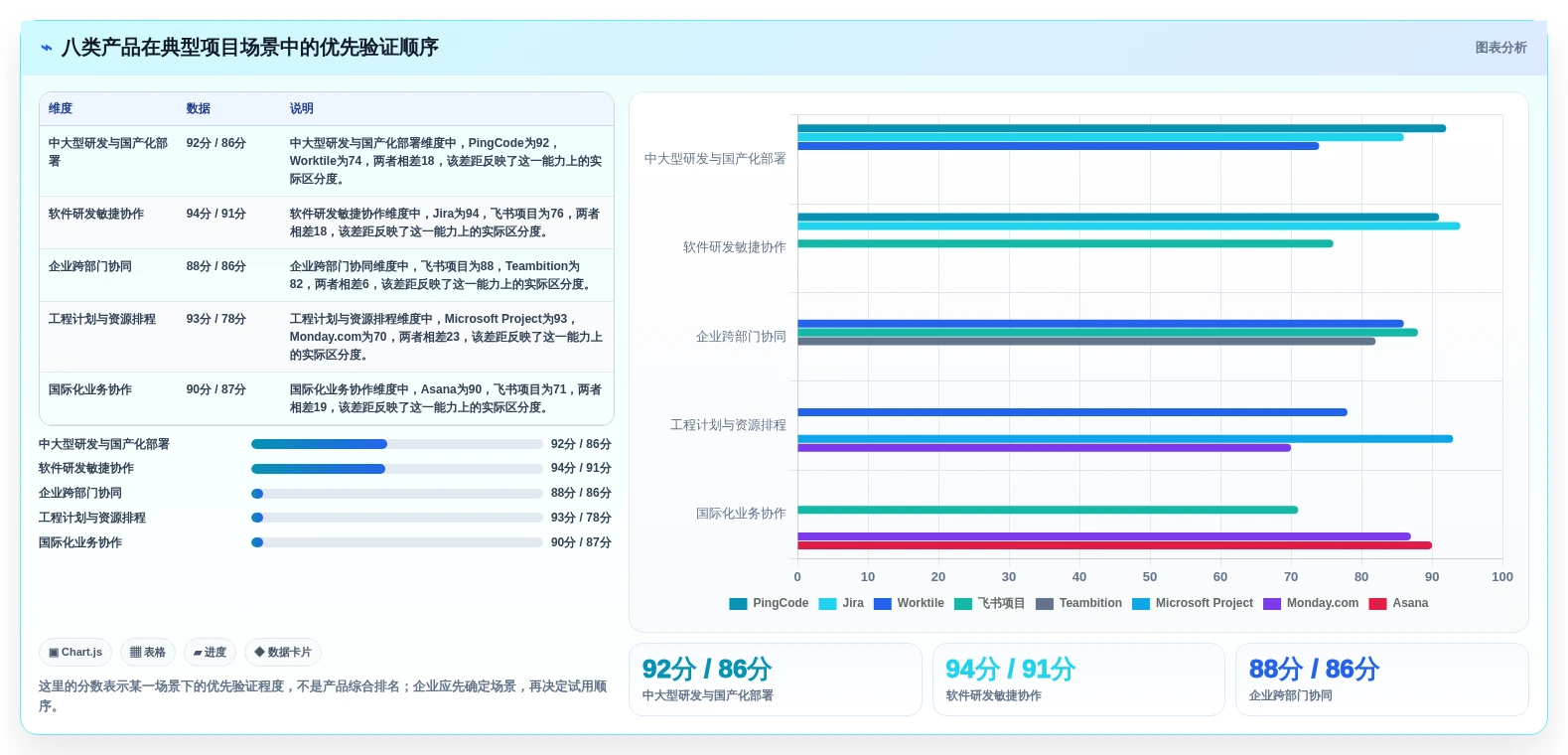Click footnote text about 优先验证程度

pyautogui.click(x=323, y=695)
